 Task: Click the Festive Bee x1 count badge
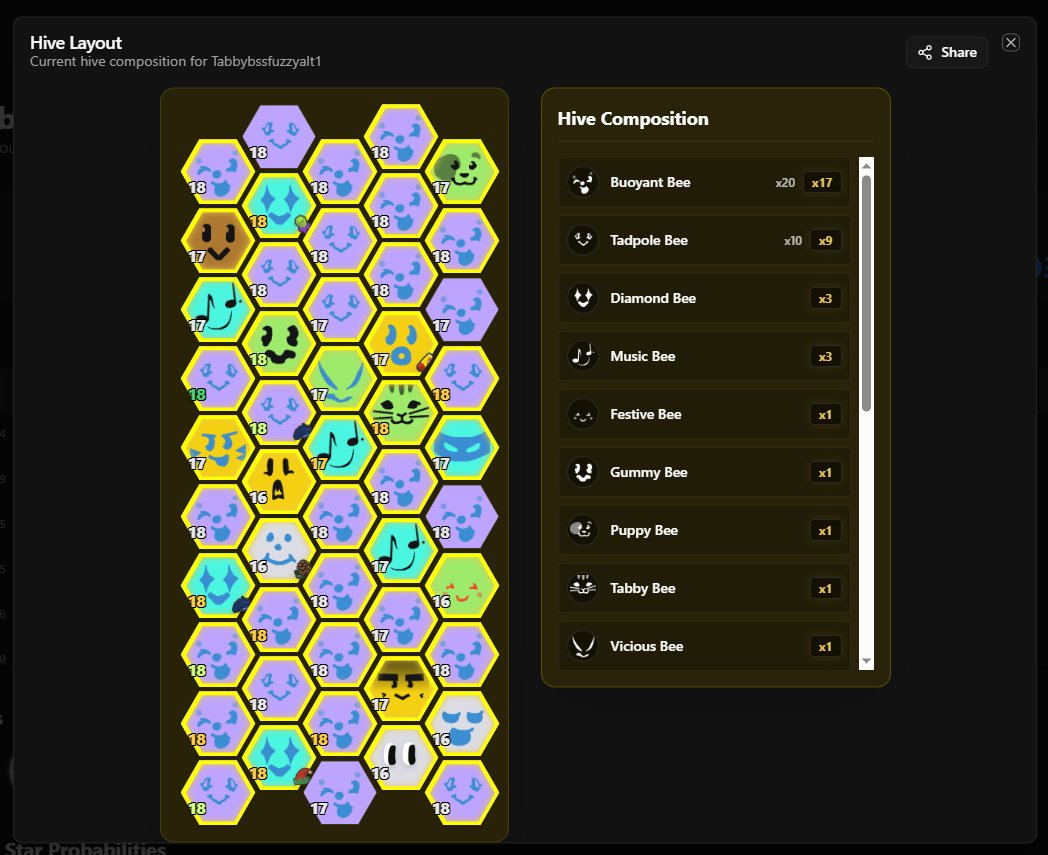click(x=825, y=414)
